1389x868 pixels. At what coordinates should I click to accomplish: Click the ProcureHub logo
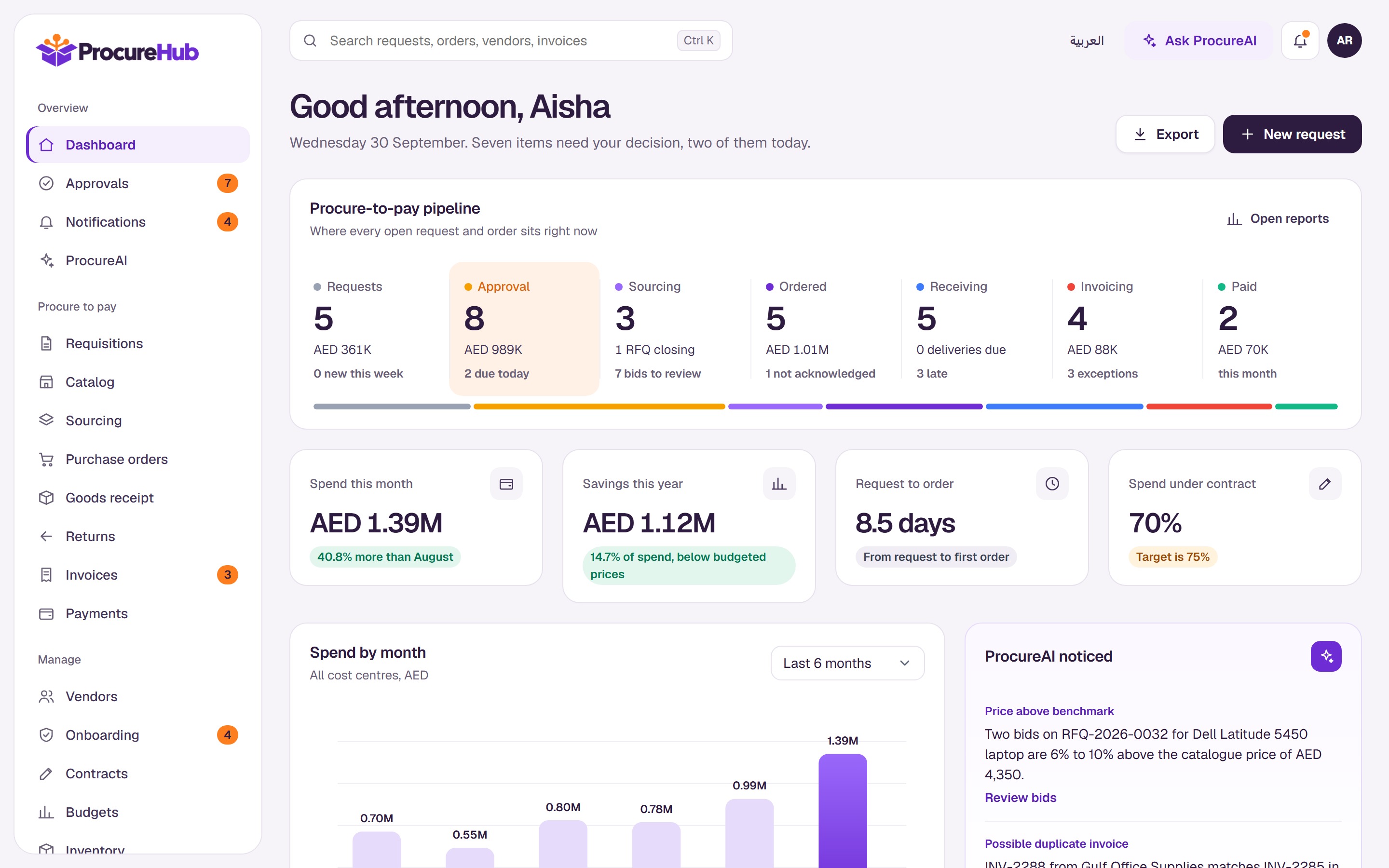click(117, 51)
